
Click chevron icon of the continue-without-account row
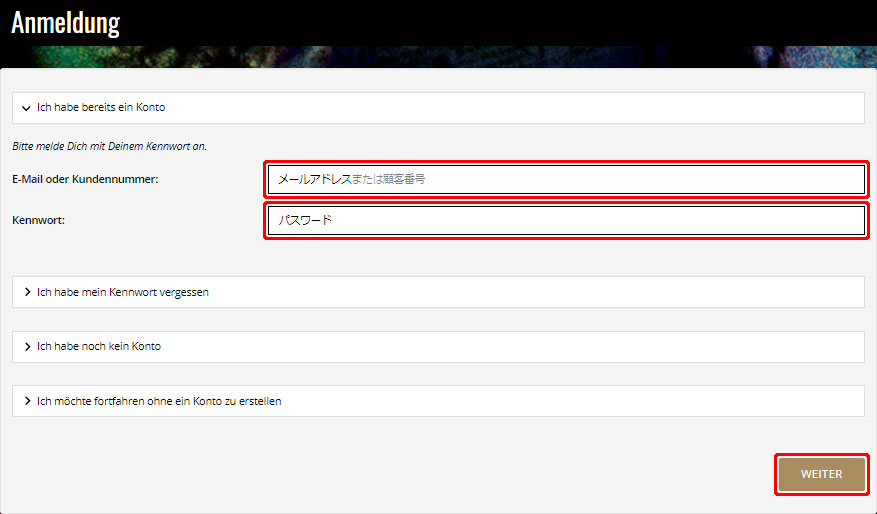coord(27,401)
